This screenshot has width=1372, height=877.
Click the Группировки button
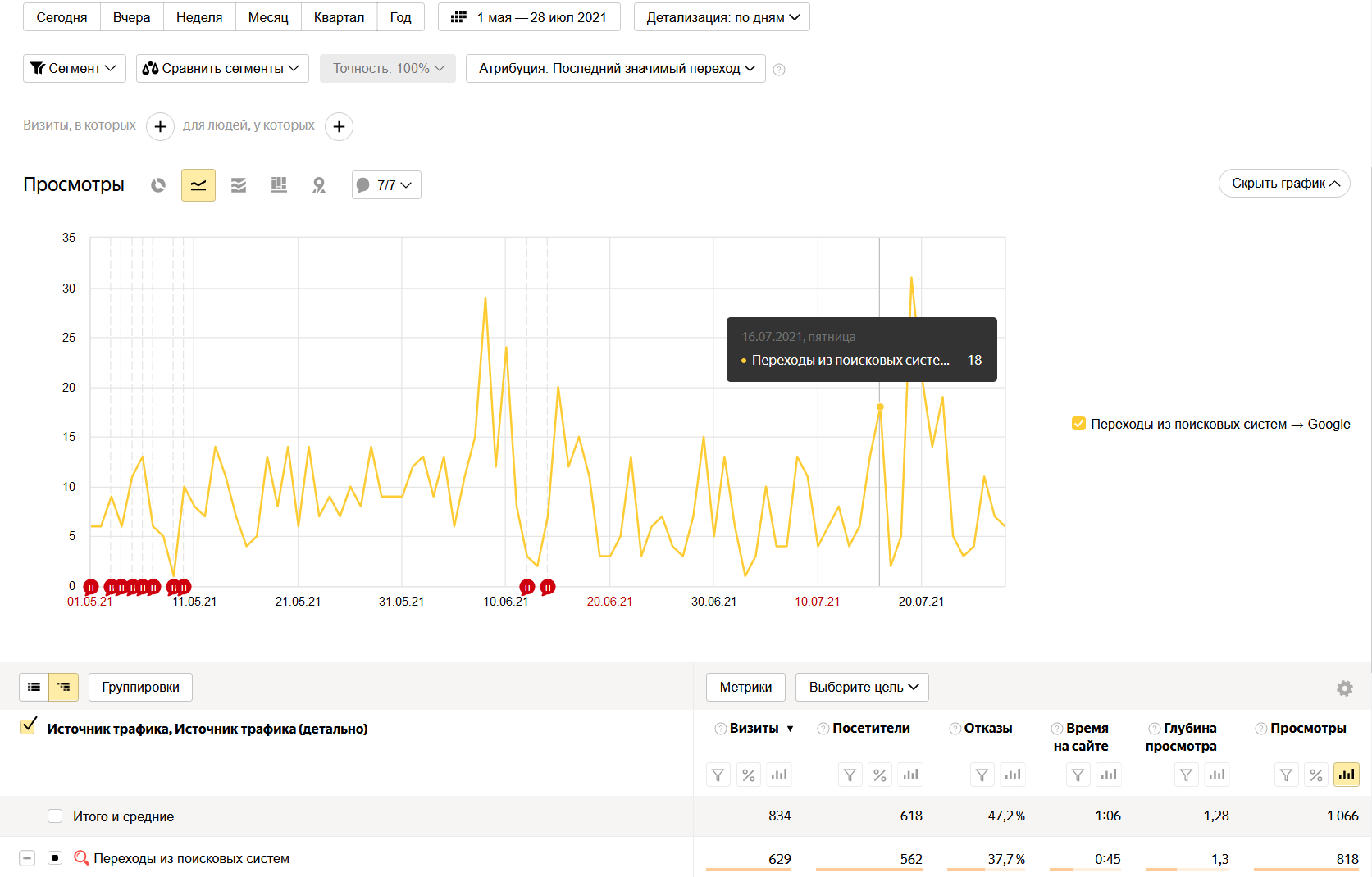pyautogui.click(x=140, y=687)
